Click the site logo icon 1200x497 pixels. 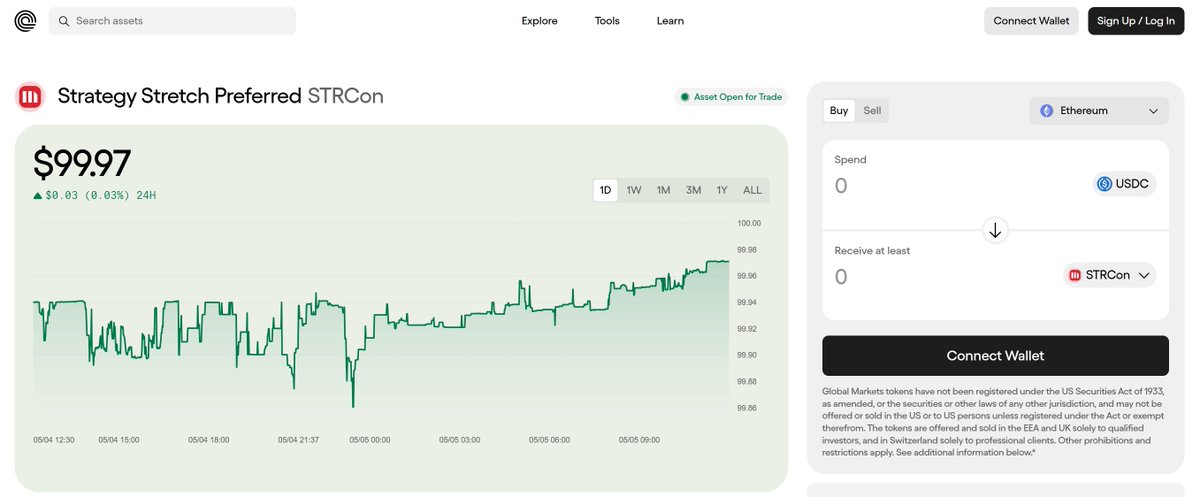click(25, 21)
